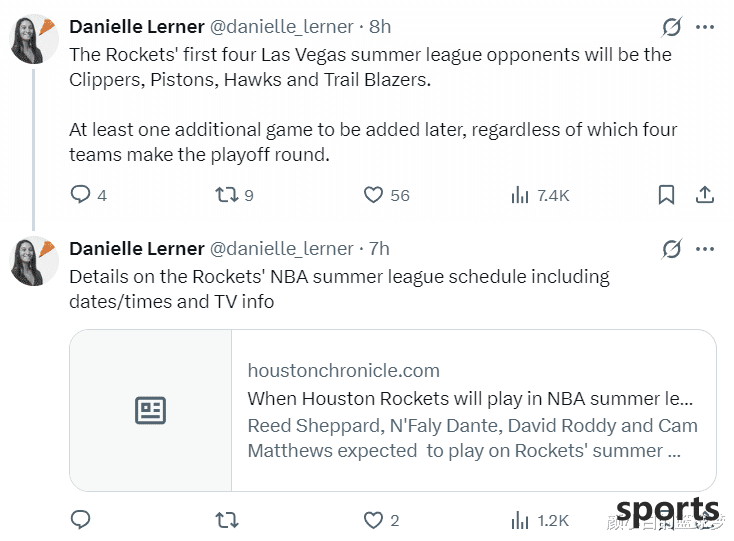Bookmark the first Danielle Lerner tweet
This screenshot has width=734, height=541.
tap(666, 195)
